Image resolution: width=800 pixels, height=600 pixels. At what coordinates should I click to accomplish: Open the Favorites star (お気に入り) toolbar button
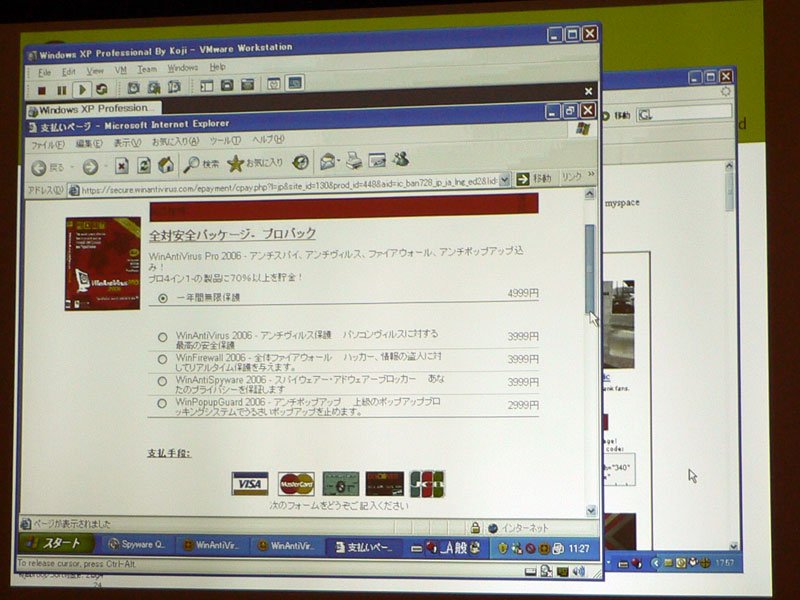coord(255,163)
